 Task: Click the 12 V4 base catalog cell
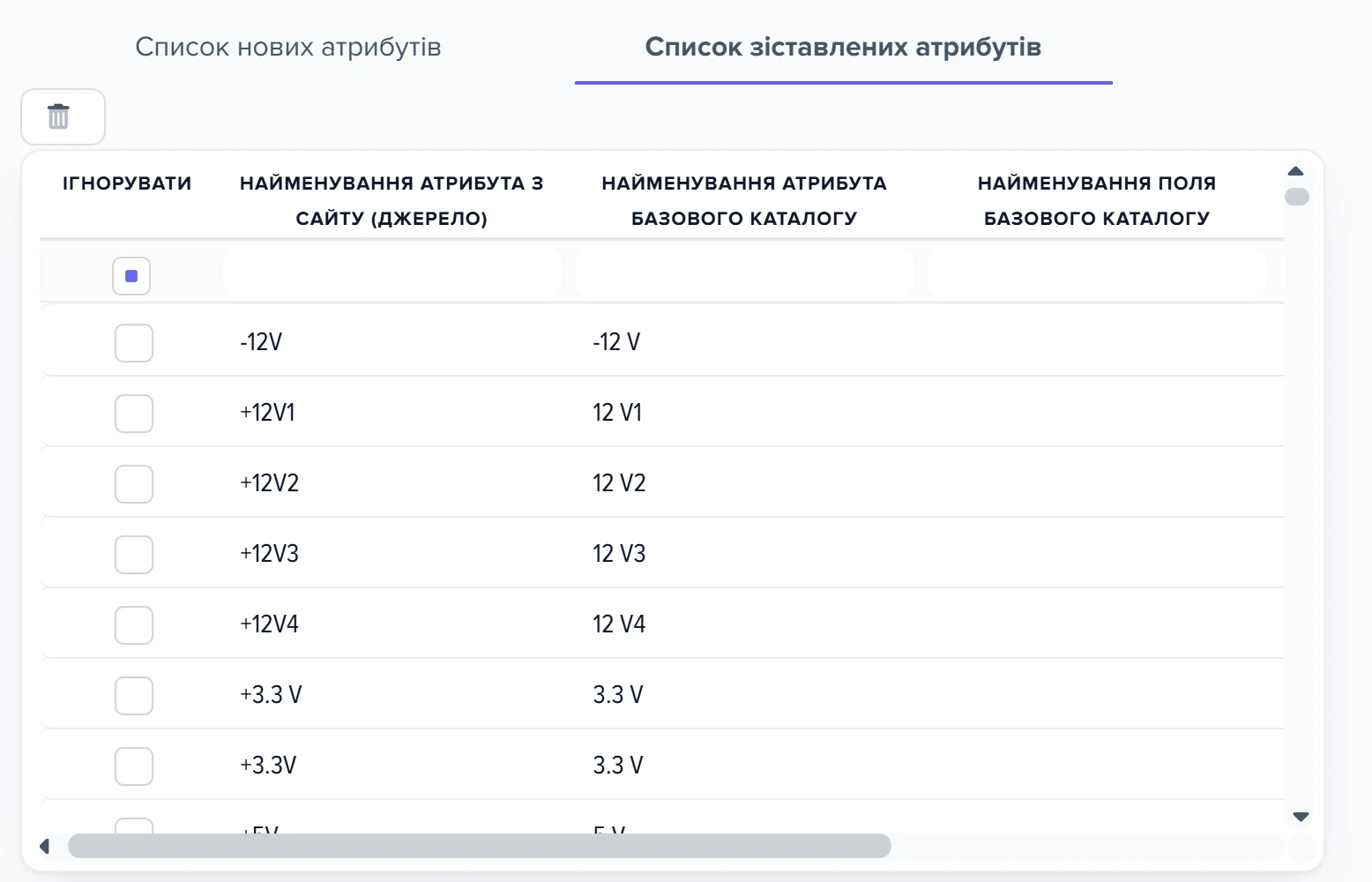pyautogui.click(x=745, y=624)
